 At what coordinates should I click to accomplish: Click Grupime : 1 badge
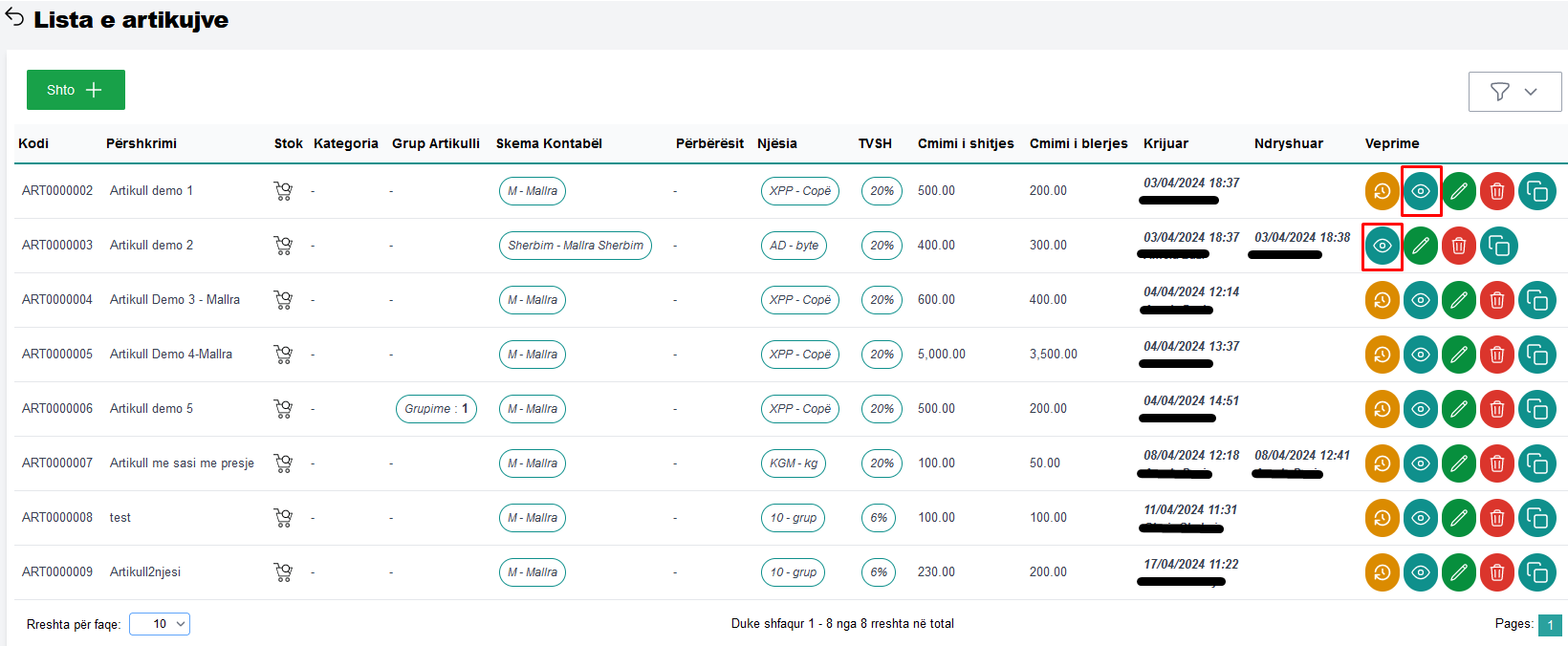436,409
